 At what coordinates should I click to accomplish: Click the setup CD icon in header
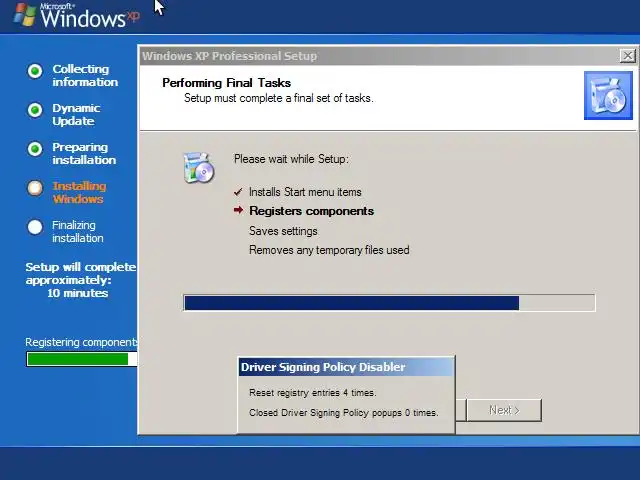point(608,96)
